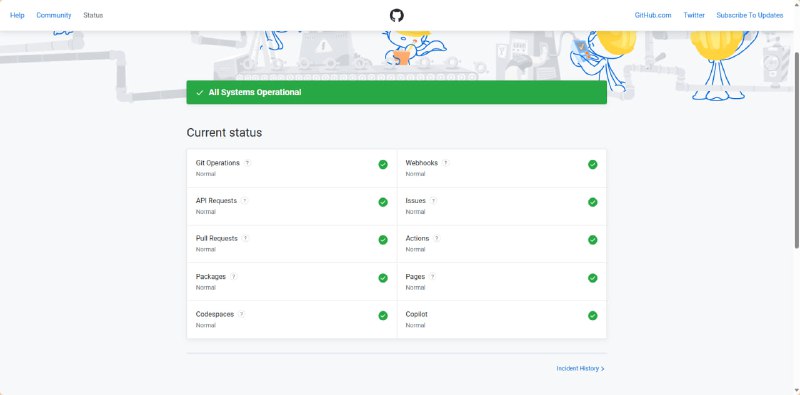Click the Packages label

click(211, 277)
